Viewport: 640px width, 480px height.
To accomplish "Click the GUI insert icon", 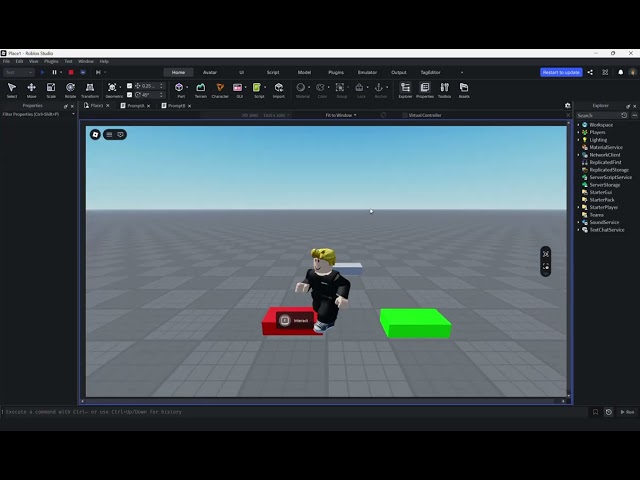I will point(238,87).
